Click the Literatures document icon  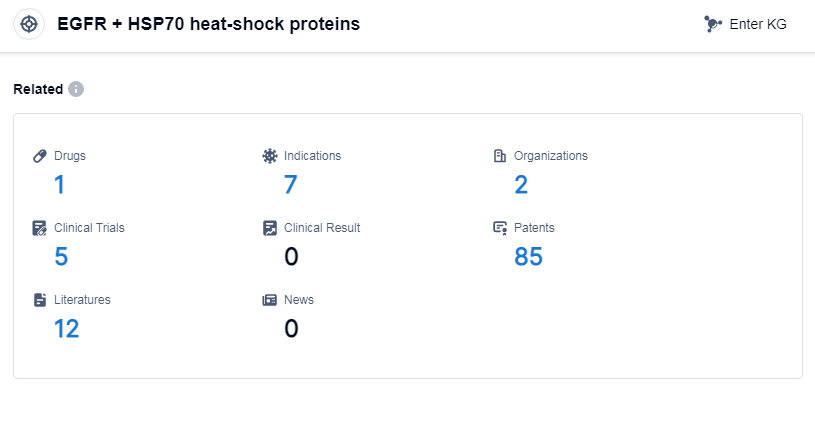pyautogui.click(x=40, y=300)
